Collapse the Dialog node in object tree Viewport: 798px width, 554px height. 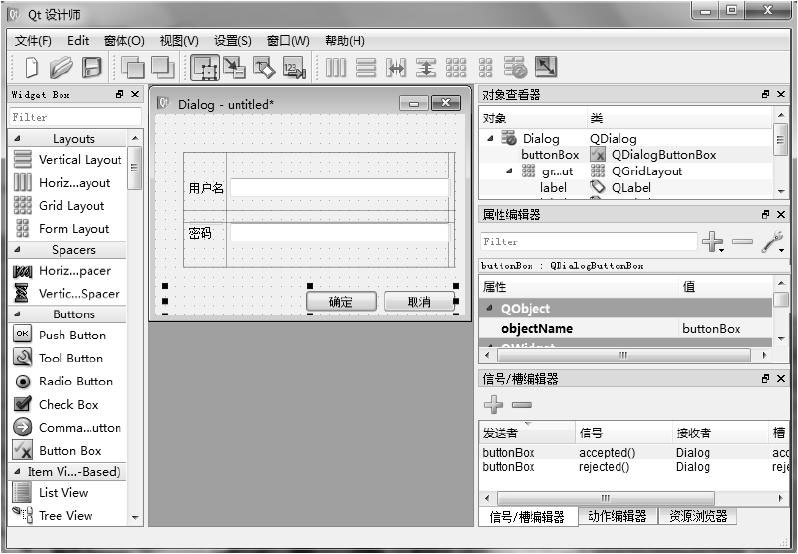tap(490, 139)
